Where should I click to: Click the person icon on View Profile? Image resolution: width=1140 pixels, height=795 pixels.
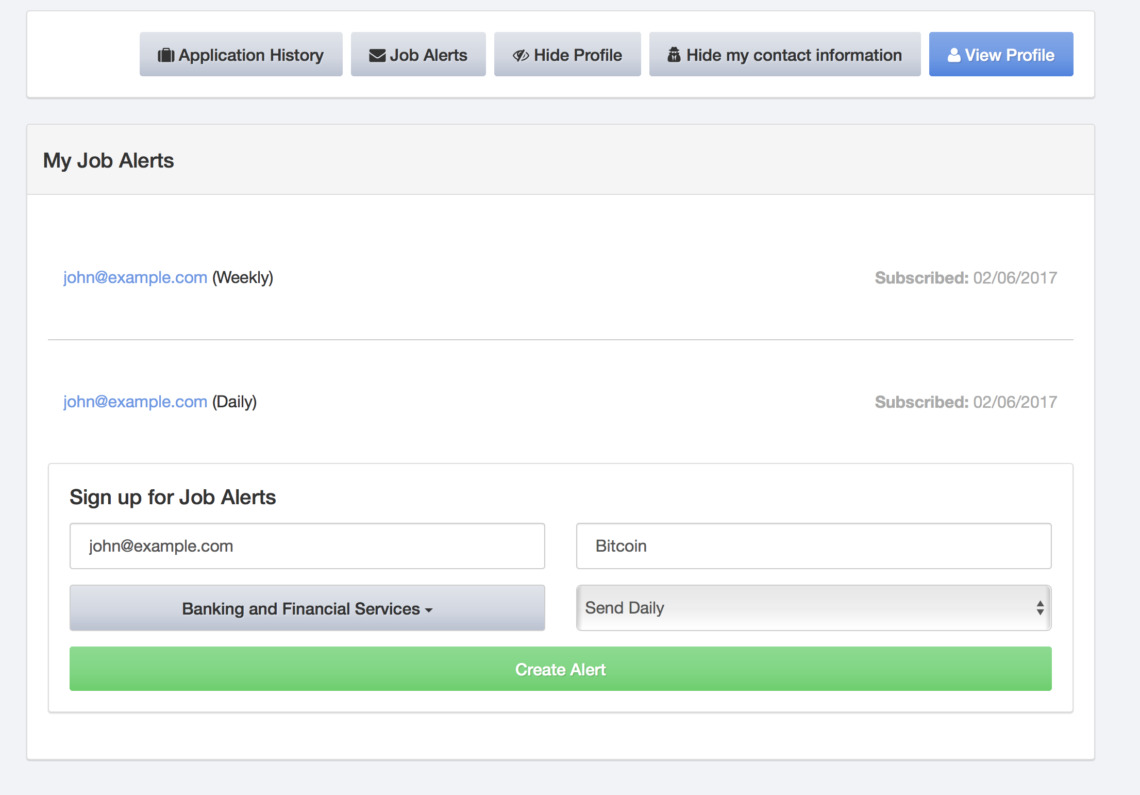click(x=954, y=54)
